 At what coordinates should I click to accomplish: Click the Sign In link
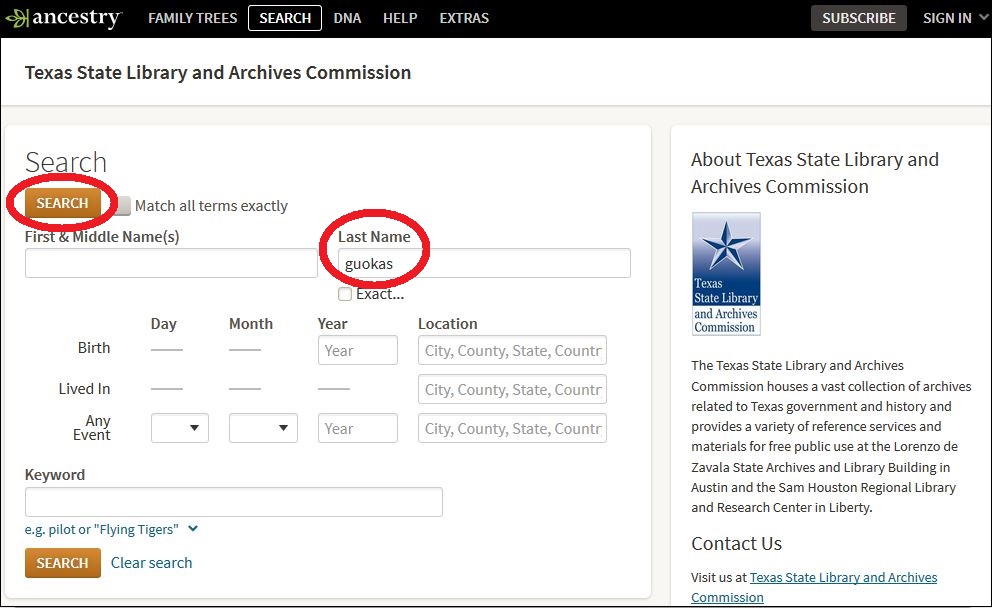point(946,18)
